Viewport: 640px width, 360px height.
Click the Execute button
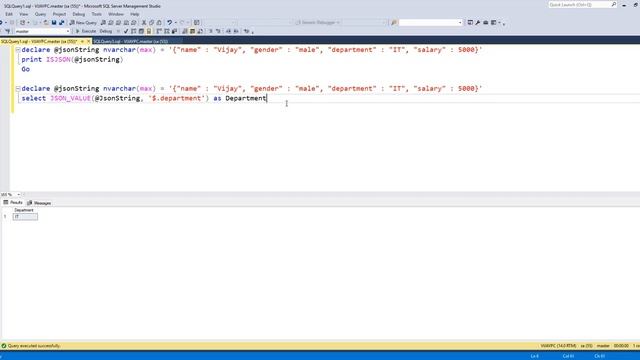86,31
